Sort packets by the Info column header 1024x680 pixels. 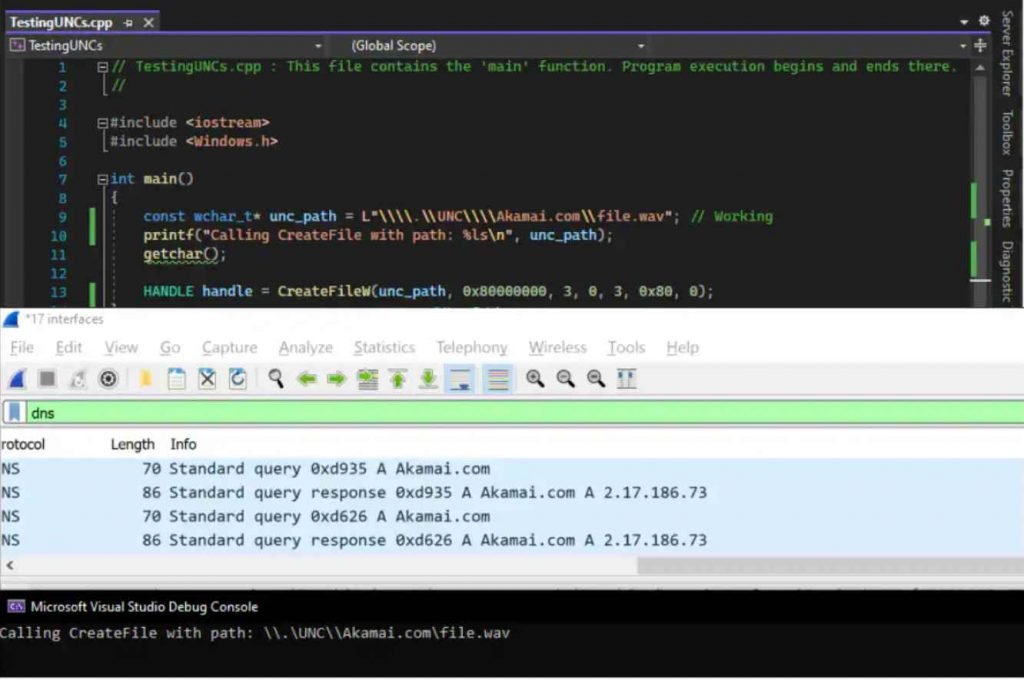(x=183, y=444)
